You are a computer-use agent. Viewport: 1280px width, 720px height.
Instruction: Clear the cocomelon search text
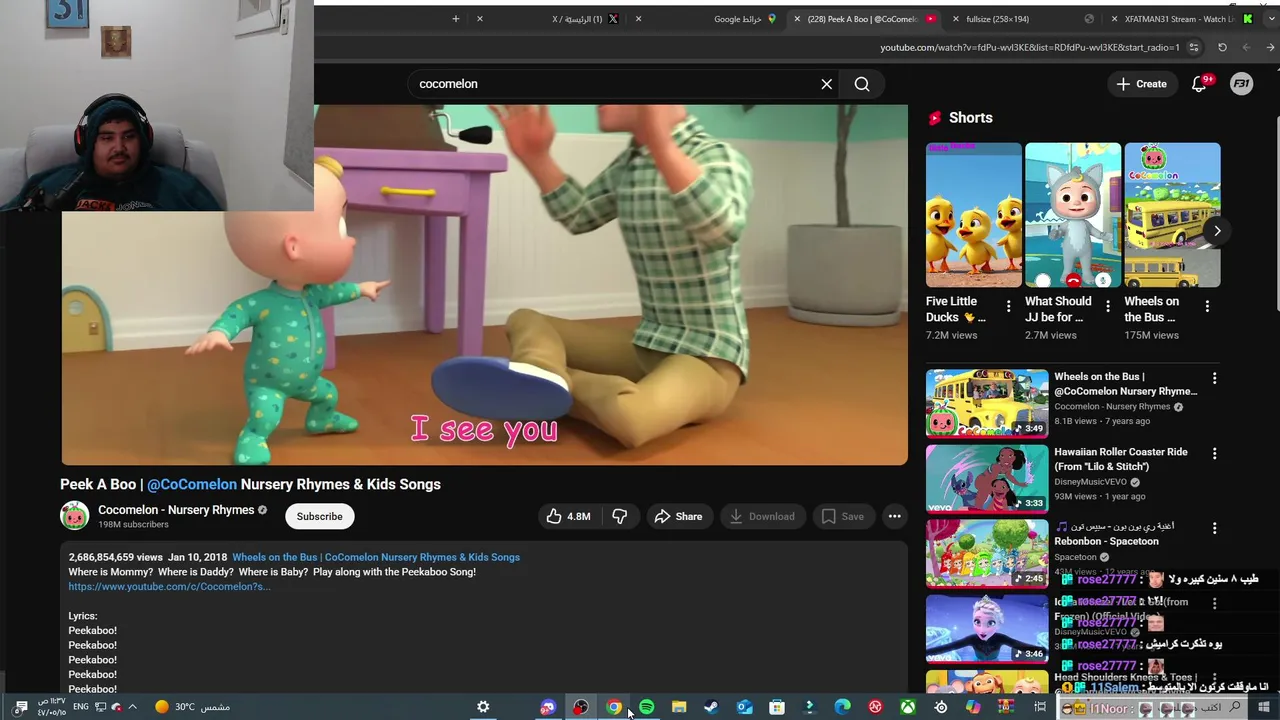(x=827, y=84)
